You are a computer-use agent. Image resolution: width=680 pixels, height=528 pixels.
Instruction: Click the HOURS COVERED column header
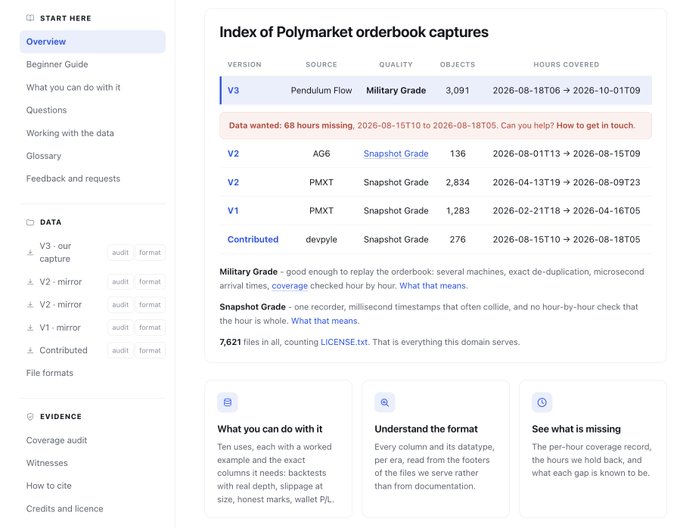pos(566,64)
